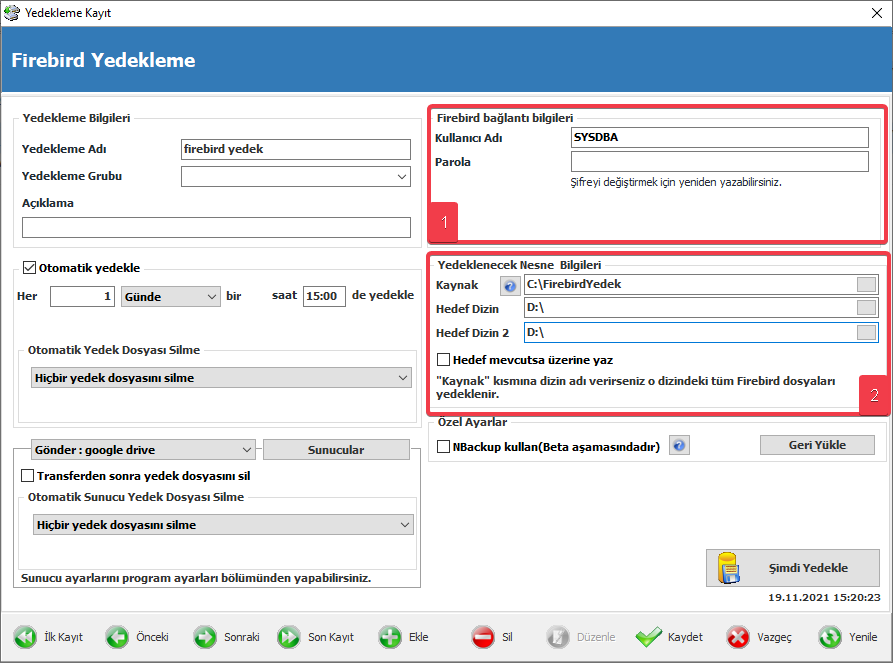Image resolution: width=893 pixels, height=663 pixels.
Task: Click the Sonraki next-record arrow icon
Action: click(x=204, y=637)
